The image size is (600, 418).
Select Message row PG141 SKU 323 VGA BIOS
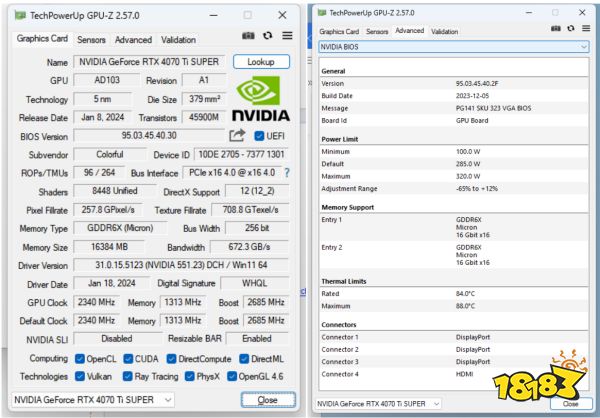(454, 108)
